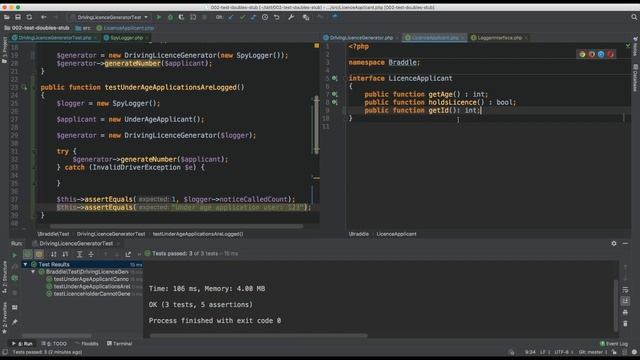This screenshot has height=360, width=640.
Task: Open in Firefox browser icon in editor
Action: tap(591, 54)
